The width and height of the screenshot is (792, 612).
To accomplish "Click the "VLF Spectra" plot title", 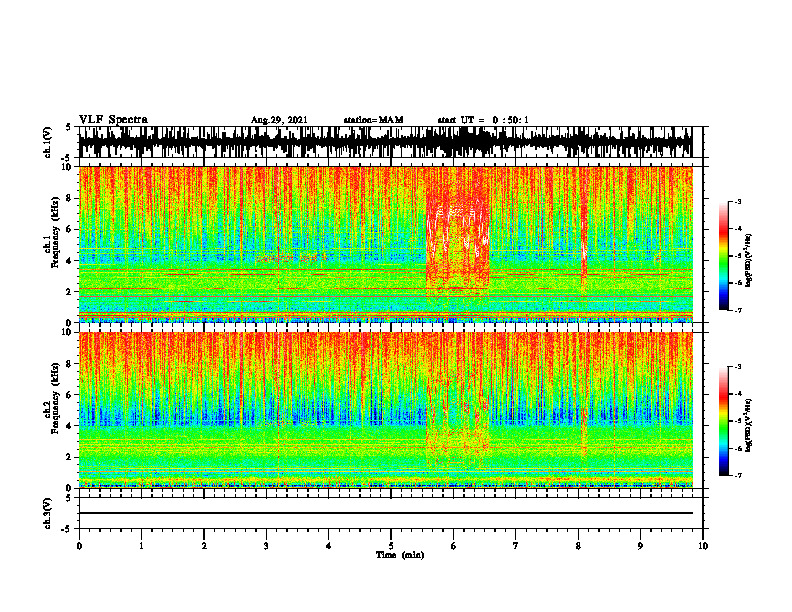I will (113, 120).
